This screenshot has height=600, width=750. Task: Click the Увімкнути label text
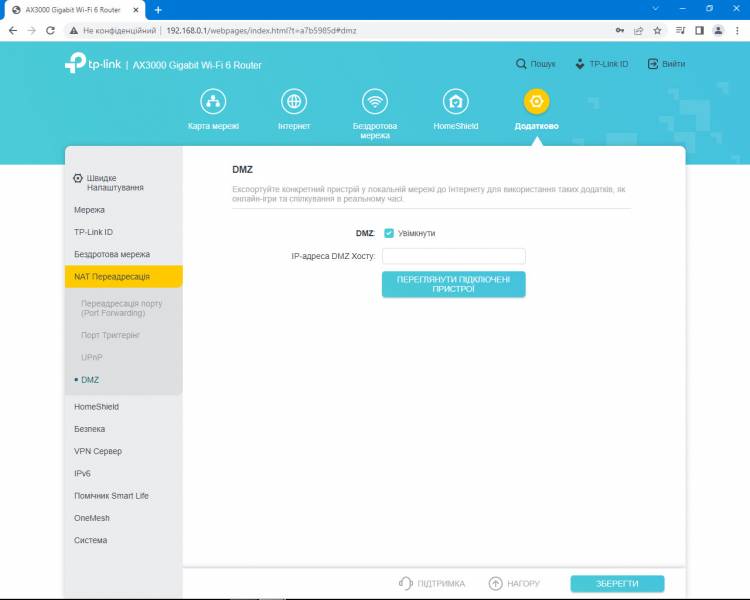pyautogui.click(x=417, y=233)
